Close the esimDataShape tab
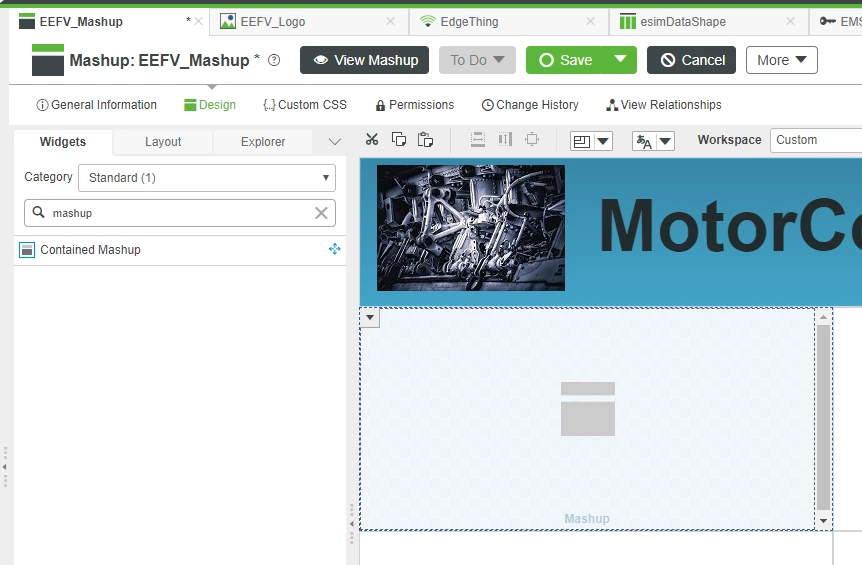 tap(791, 21)
